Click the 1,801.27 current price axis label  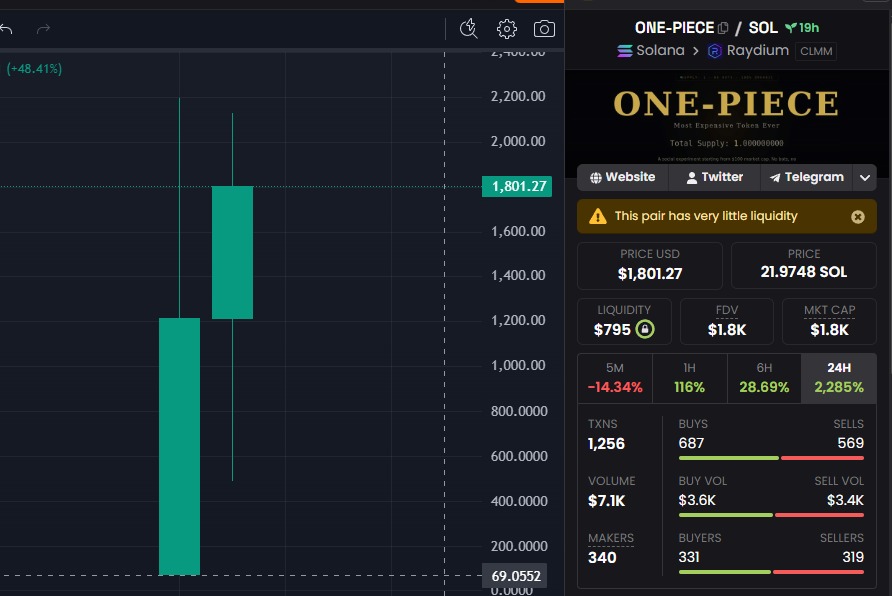pos(517,187)
